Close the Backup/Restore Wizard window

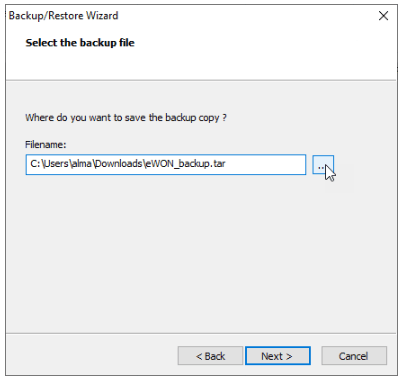point(383,16)
